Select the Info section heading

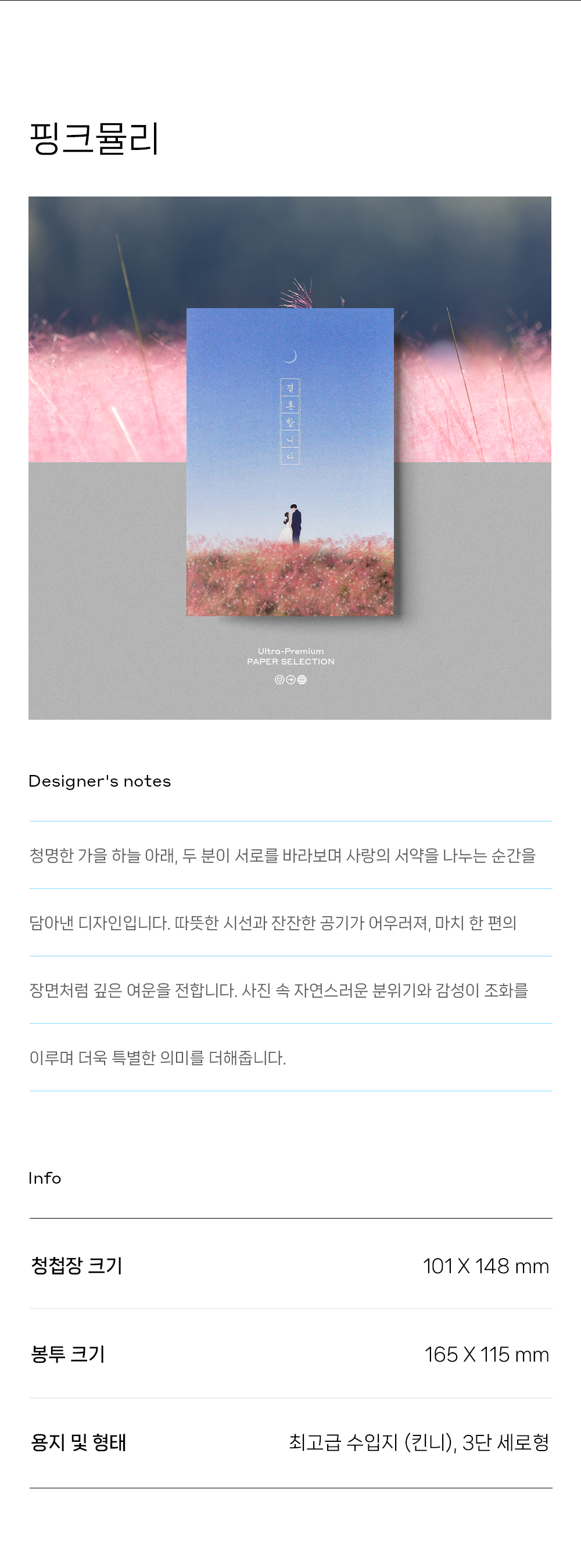click(x=45, y=1178)
